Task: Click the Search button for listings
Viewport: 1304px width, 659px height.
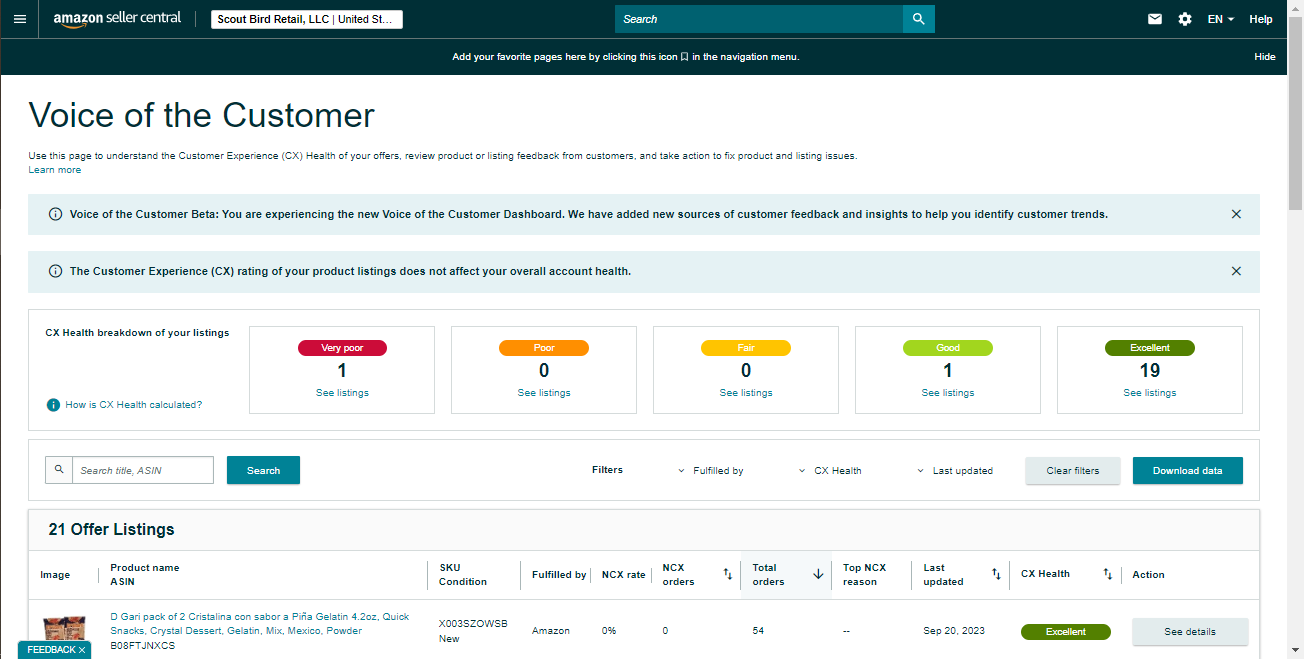Action: (263, 470)
